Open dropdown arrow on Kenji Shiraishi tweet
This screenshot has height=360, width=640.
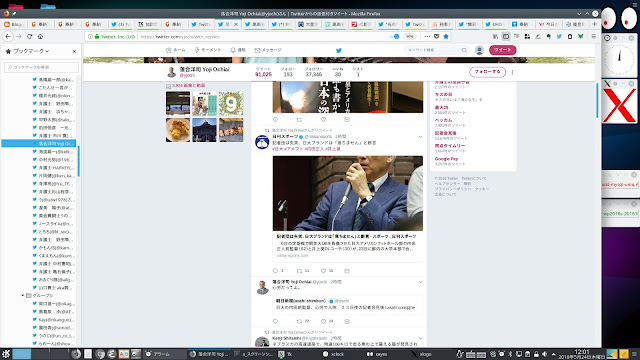tap(420, 338)
